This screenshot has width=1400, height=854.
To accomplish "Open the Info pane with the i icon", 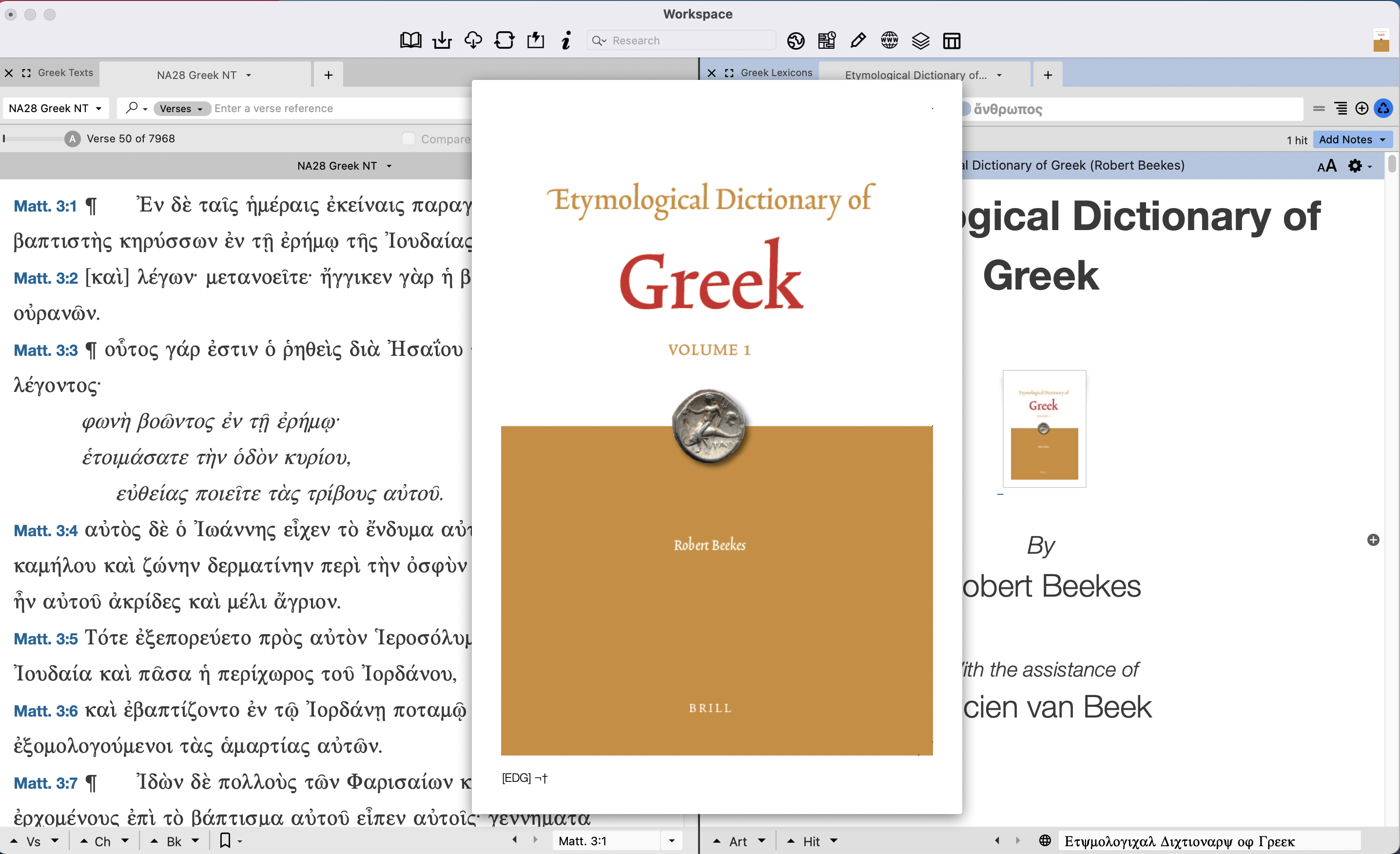I will (566, 40).
